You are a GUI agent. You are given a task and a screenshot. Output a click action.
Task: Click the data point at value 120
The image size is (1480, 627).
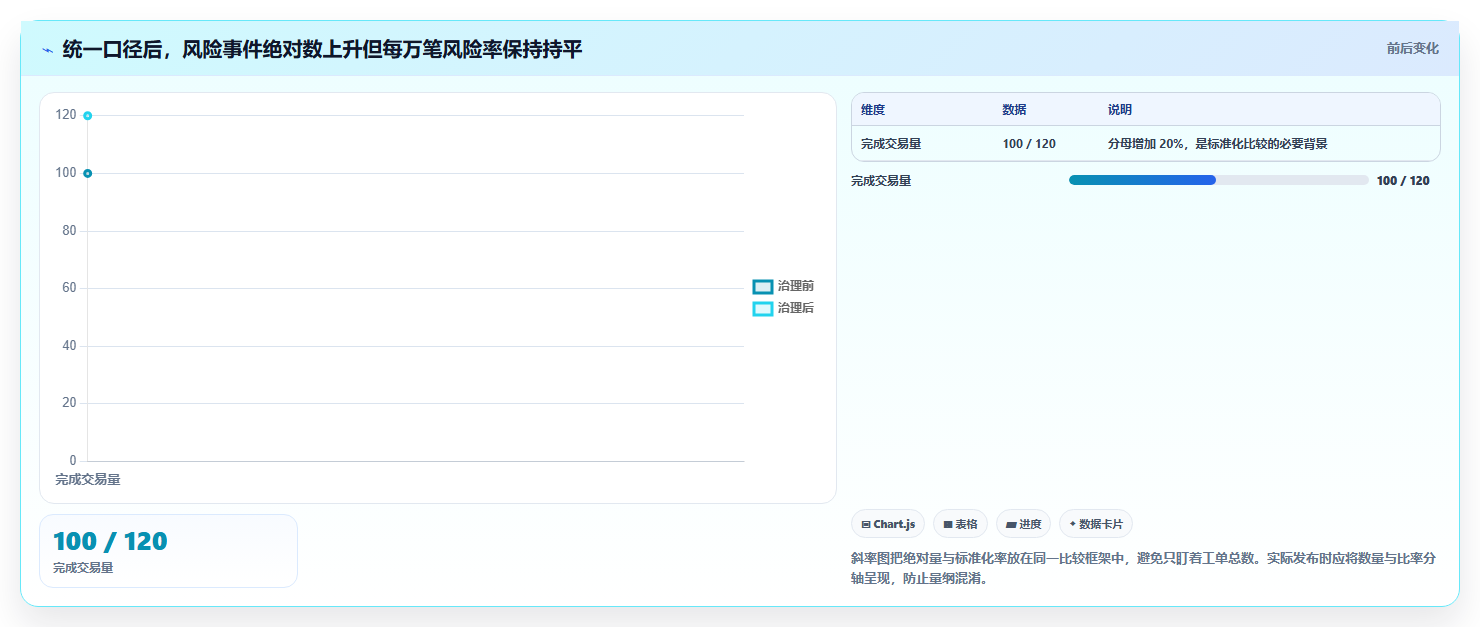[x=88, y=116]
